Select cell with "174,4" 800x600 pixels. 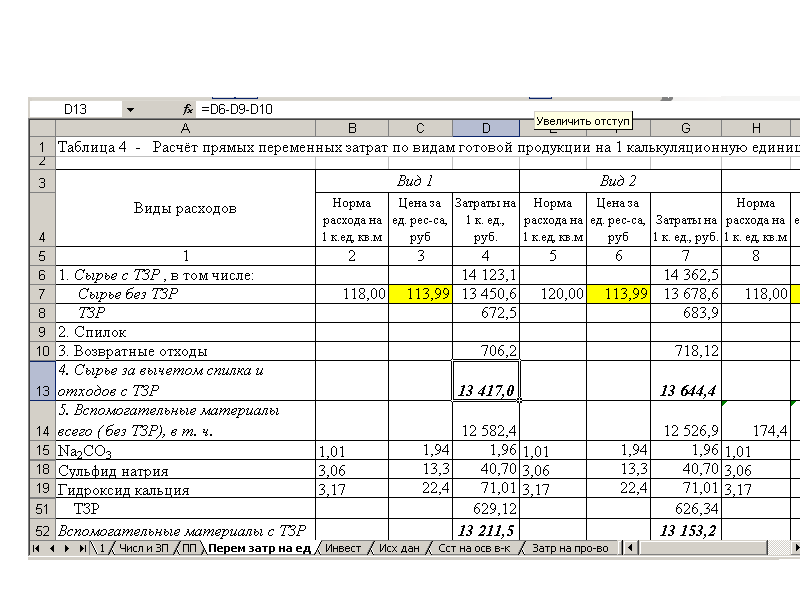coord(756,421)
